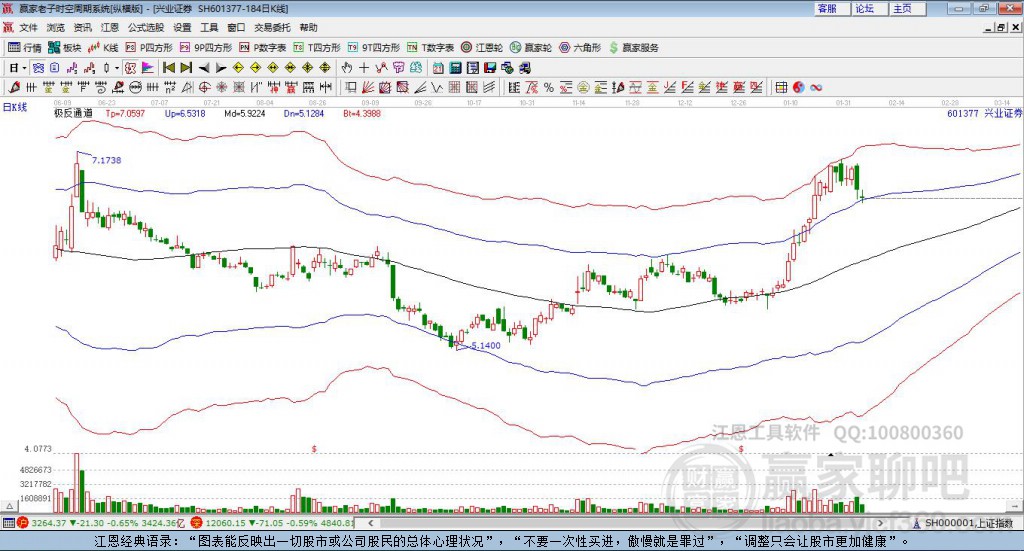Click the 7.1738 high price marker
Image resolution: width=1024 pixels, height=551 pixels.
click(x=106, y=160)
